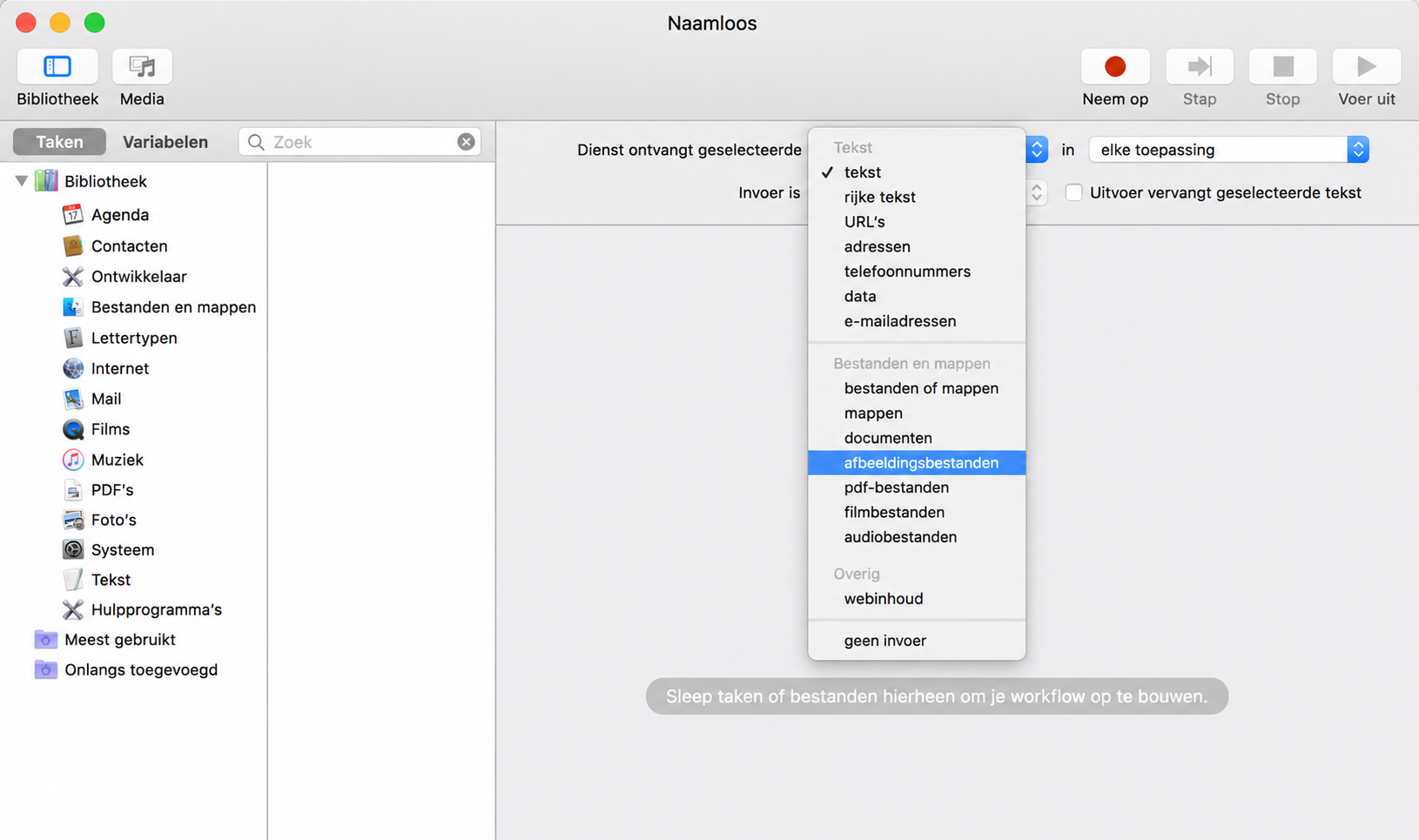Select the Contacten icon in library
Viewport: 1419px width, 840px height.
(x=73, y=245)
